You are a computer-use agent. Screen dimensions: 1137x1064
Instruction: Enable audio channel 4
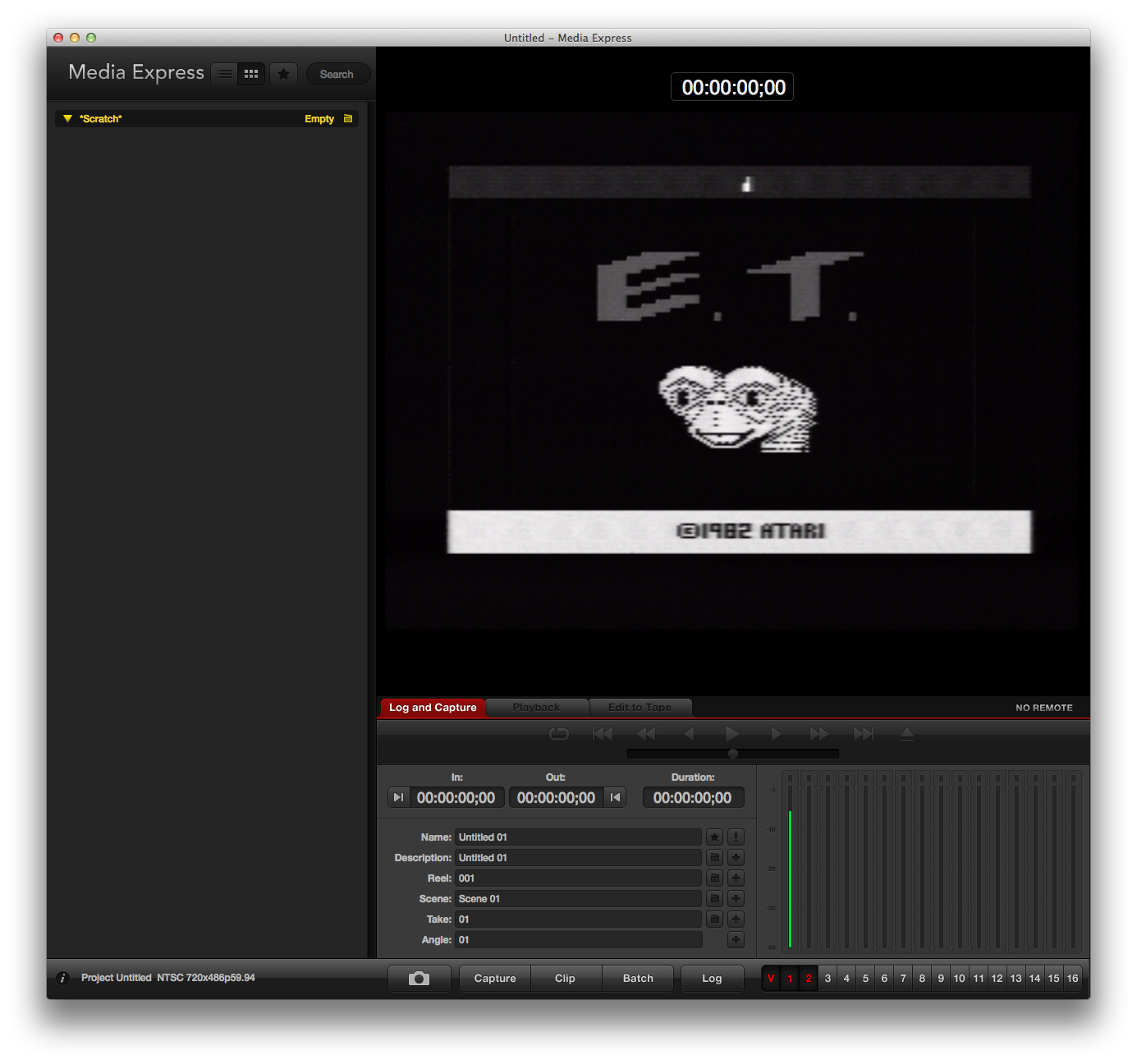pos(846,979)
